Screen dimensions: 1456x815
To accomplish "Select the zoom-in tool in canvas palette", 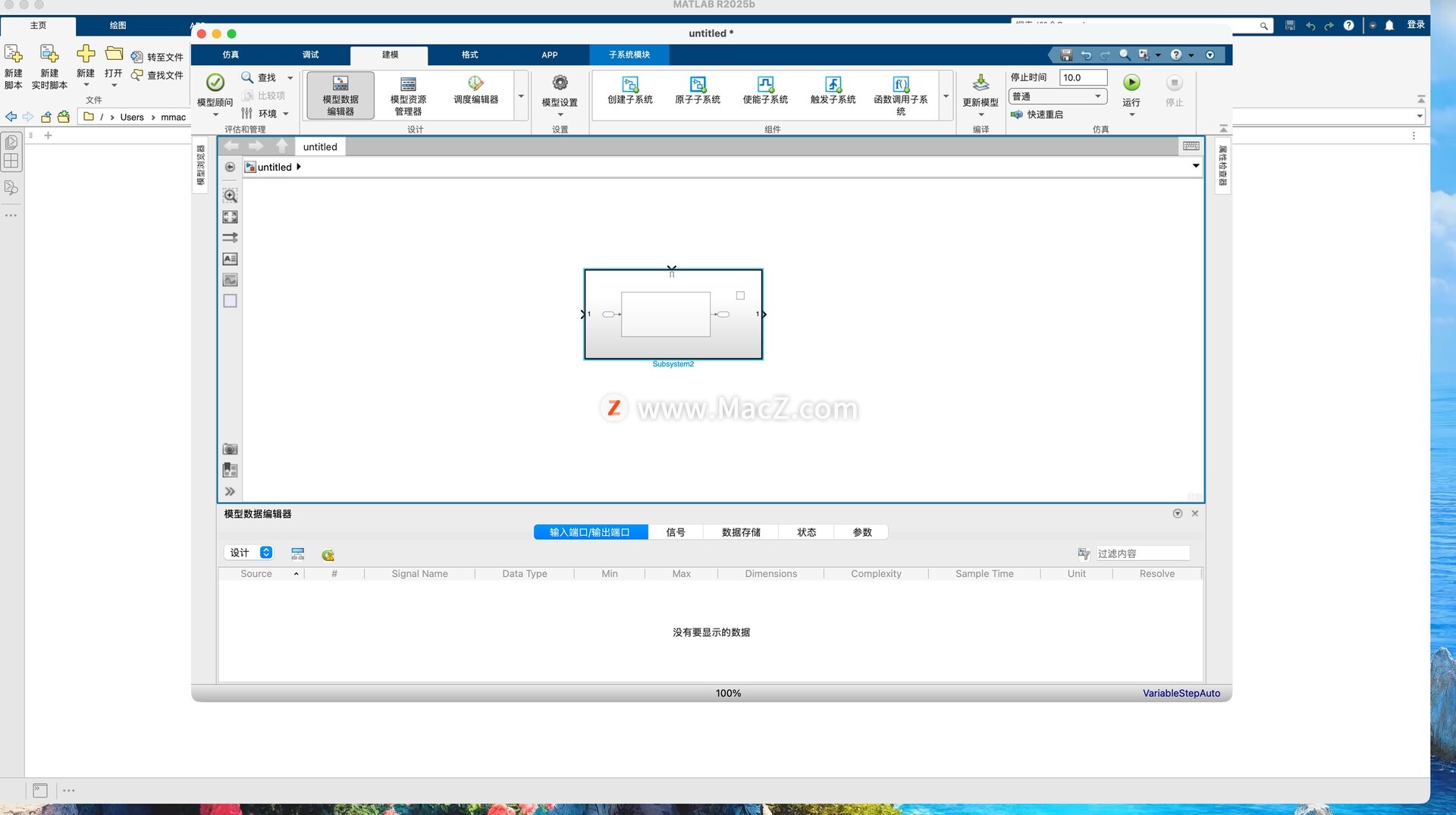I will (230, 196).
